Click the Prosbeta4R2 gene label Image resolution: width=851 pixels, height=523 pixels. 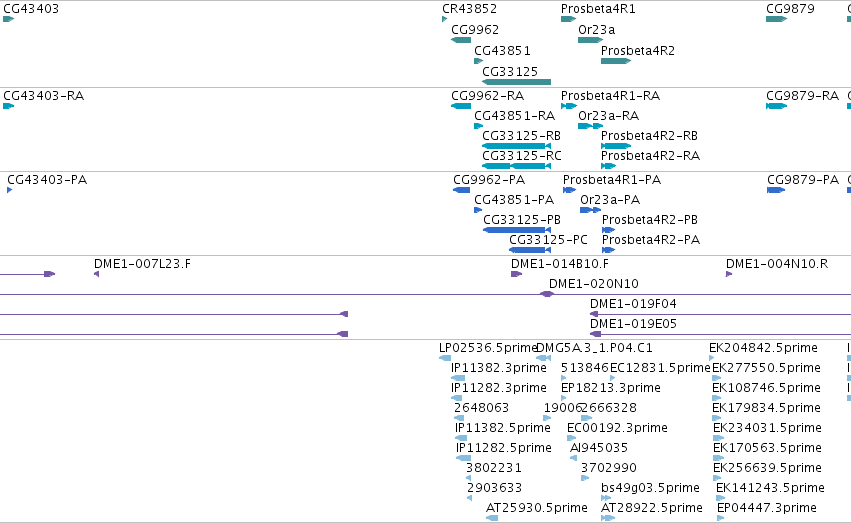[638, 51]
